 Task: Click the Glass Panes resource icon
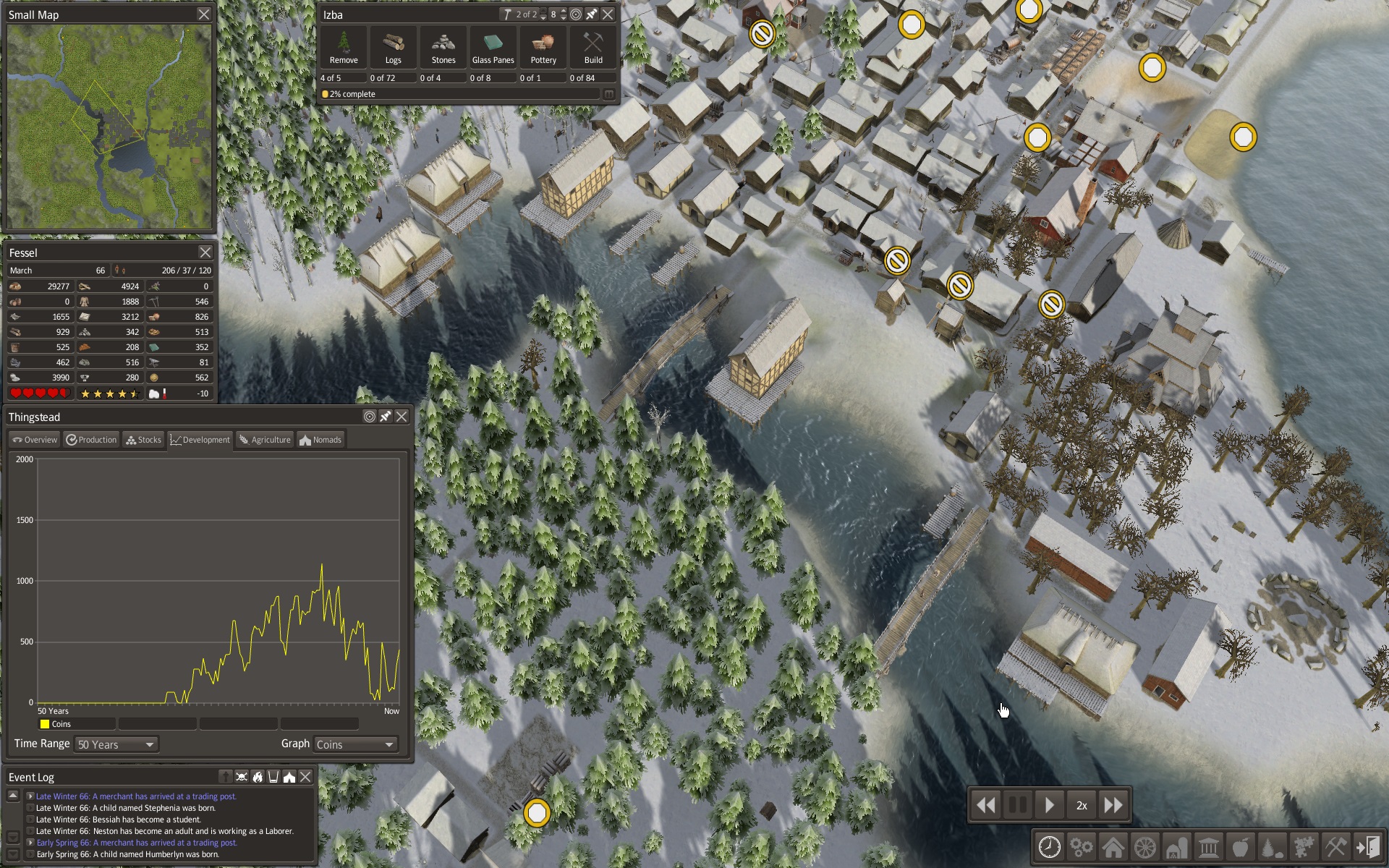(493, 47)
